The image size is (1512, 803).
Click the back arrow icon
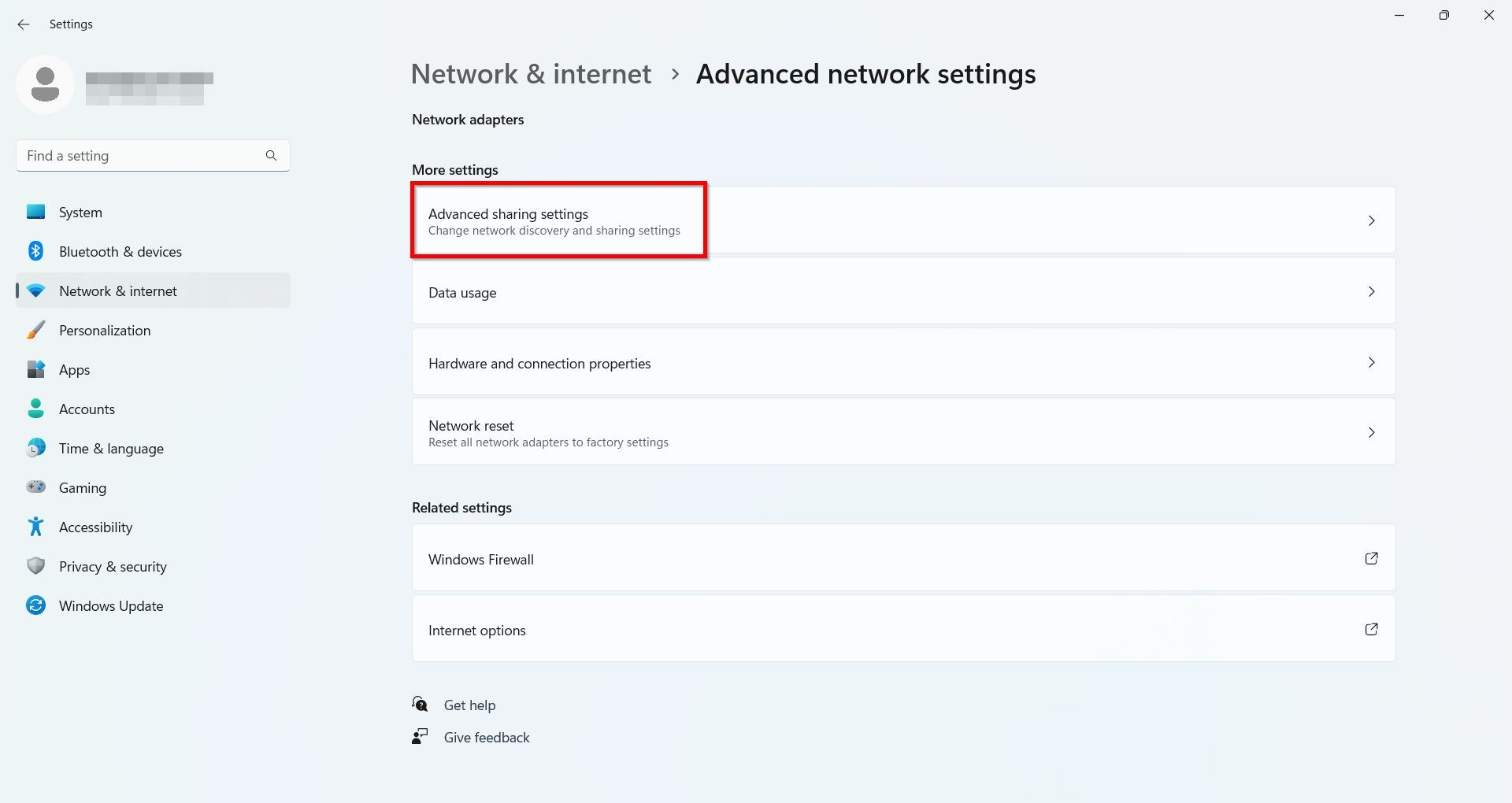coord(24,24)
